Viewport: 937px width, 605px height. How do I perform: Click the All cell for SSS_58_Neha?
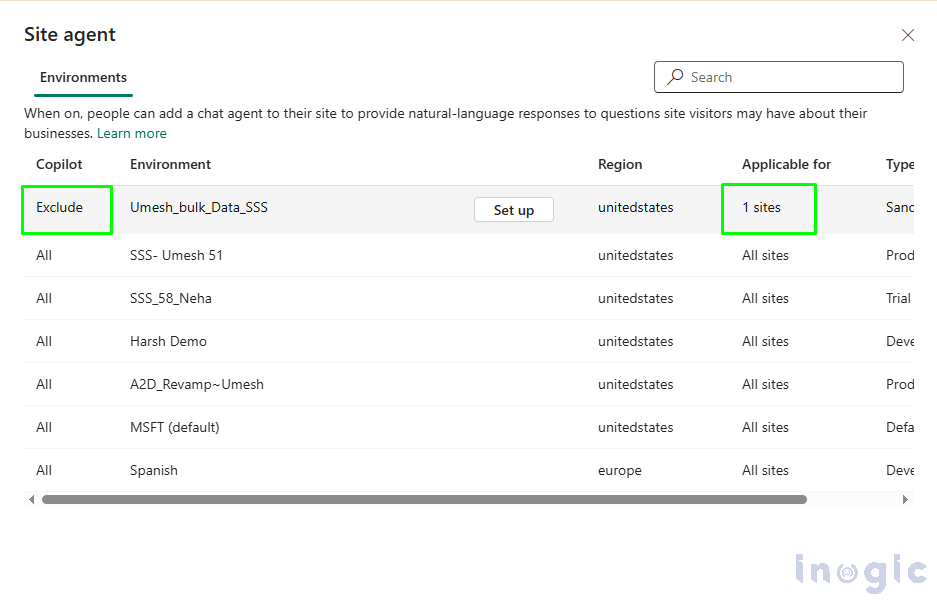click(44, 298)
